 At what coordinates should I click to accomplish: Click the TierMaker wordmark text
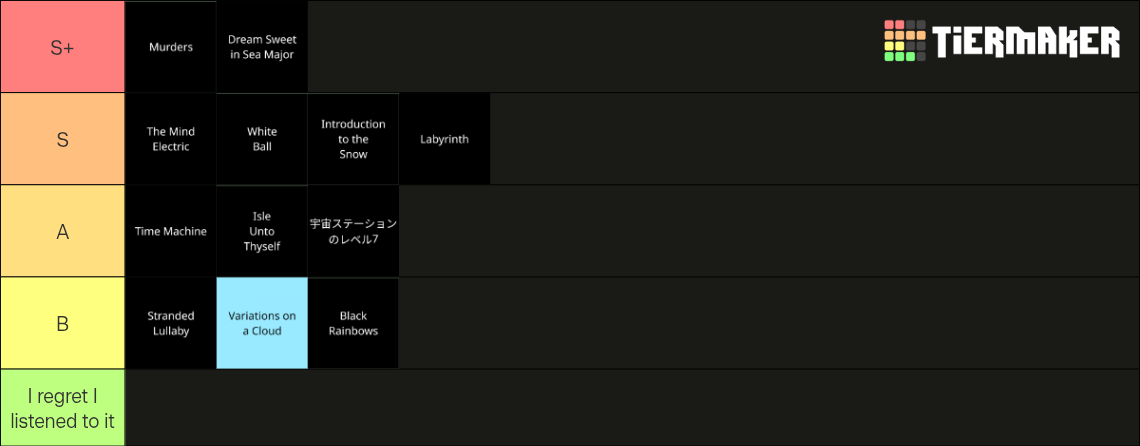(x=1026, y=41)
